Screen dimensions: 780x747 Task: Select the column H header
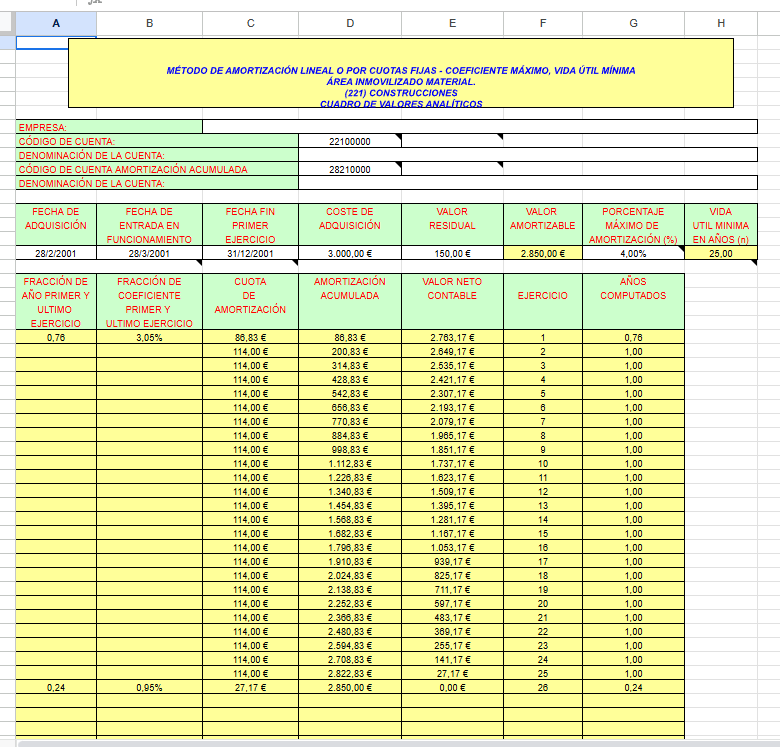(x=720, y=24)
